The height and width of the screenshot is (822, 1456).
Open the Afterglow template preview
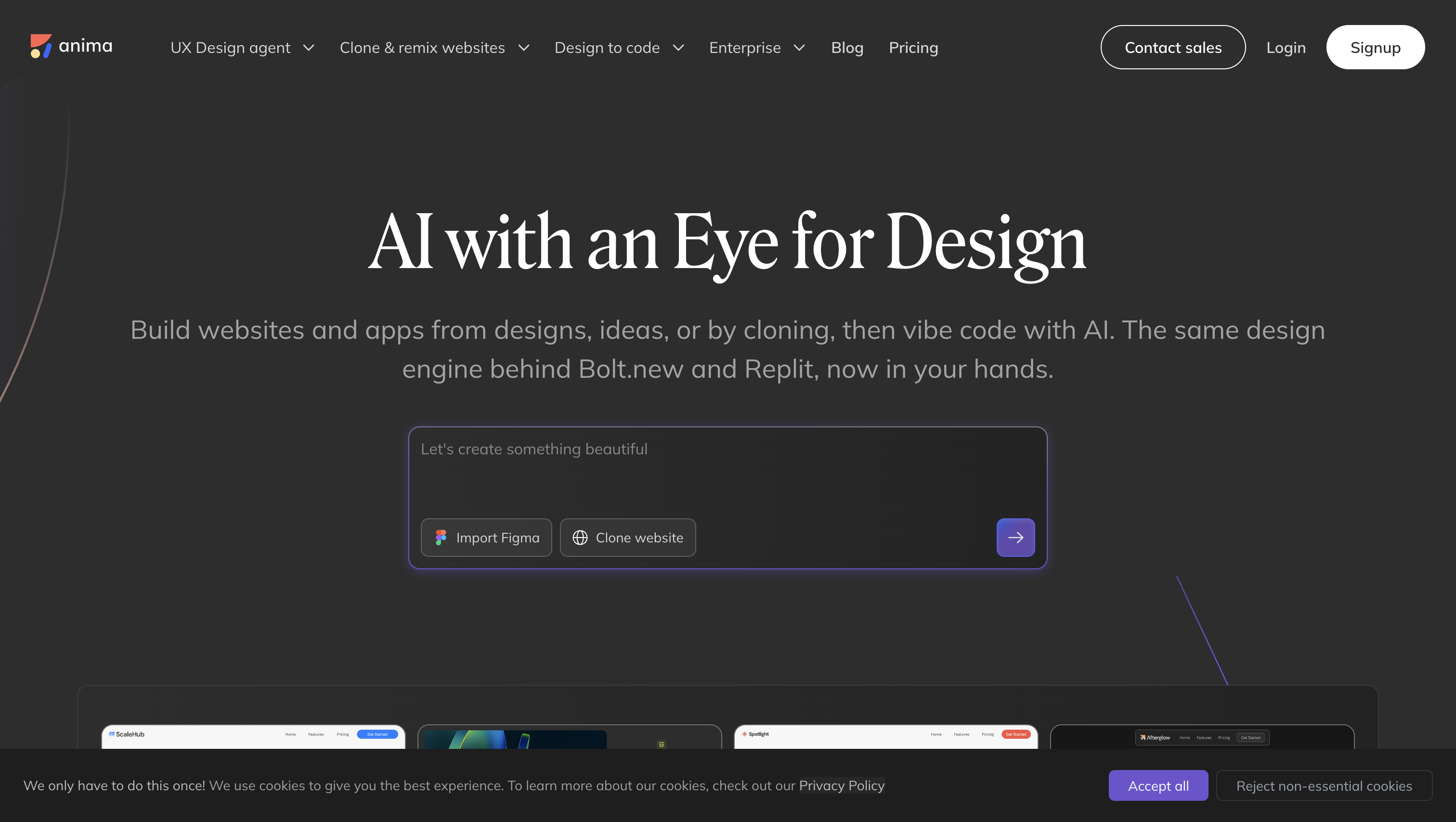[1202, 737]
